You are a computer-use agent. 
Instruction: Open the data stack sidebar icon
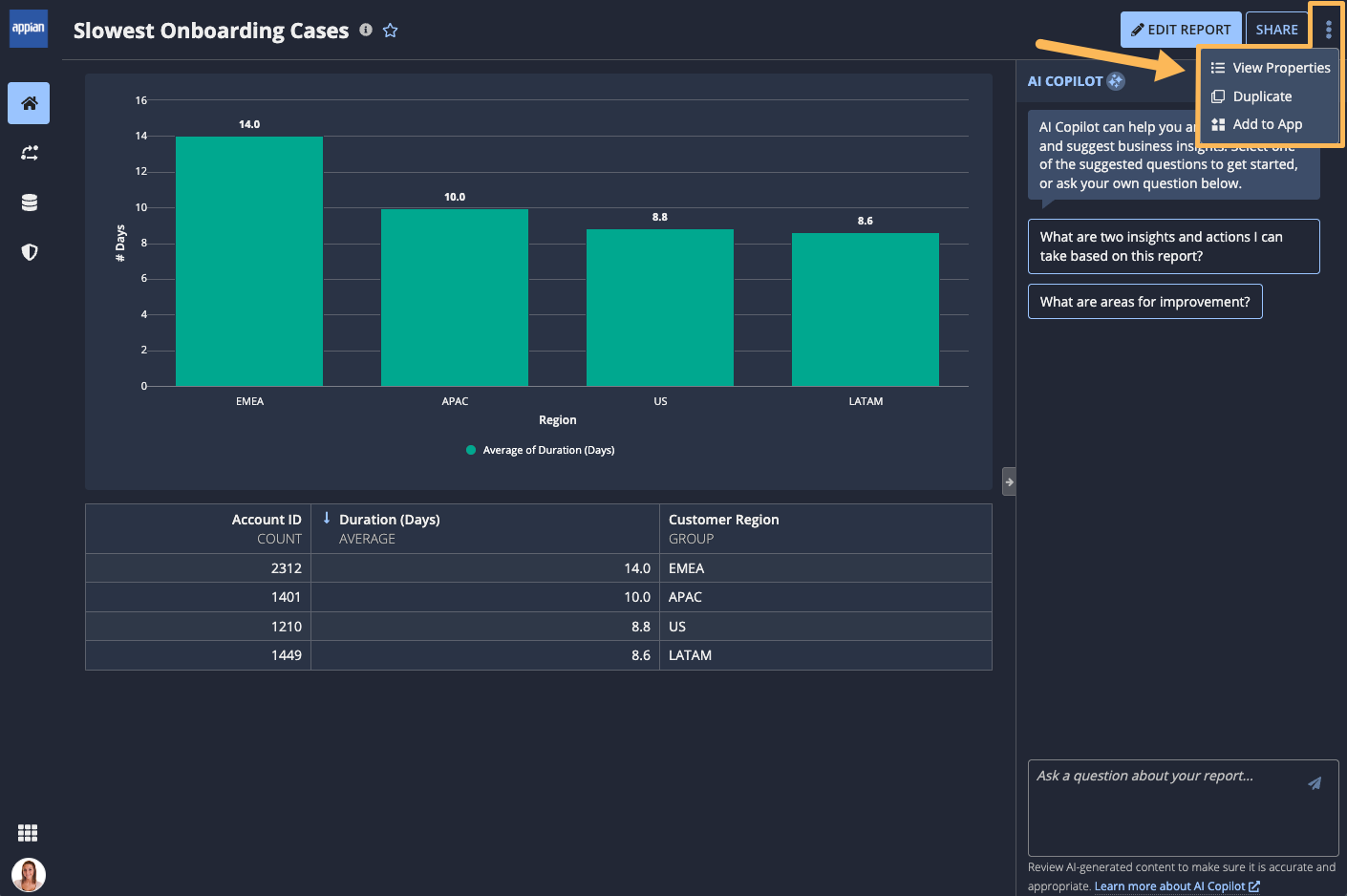[30, 203]
